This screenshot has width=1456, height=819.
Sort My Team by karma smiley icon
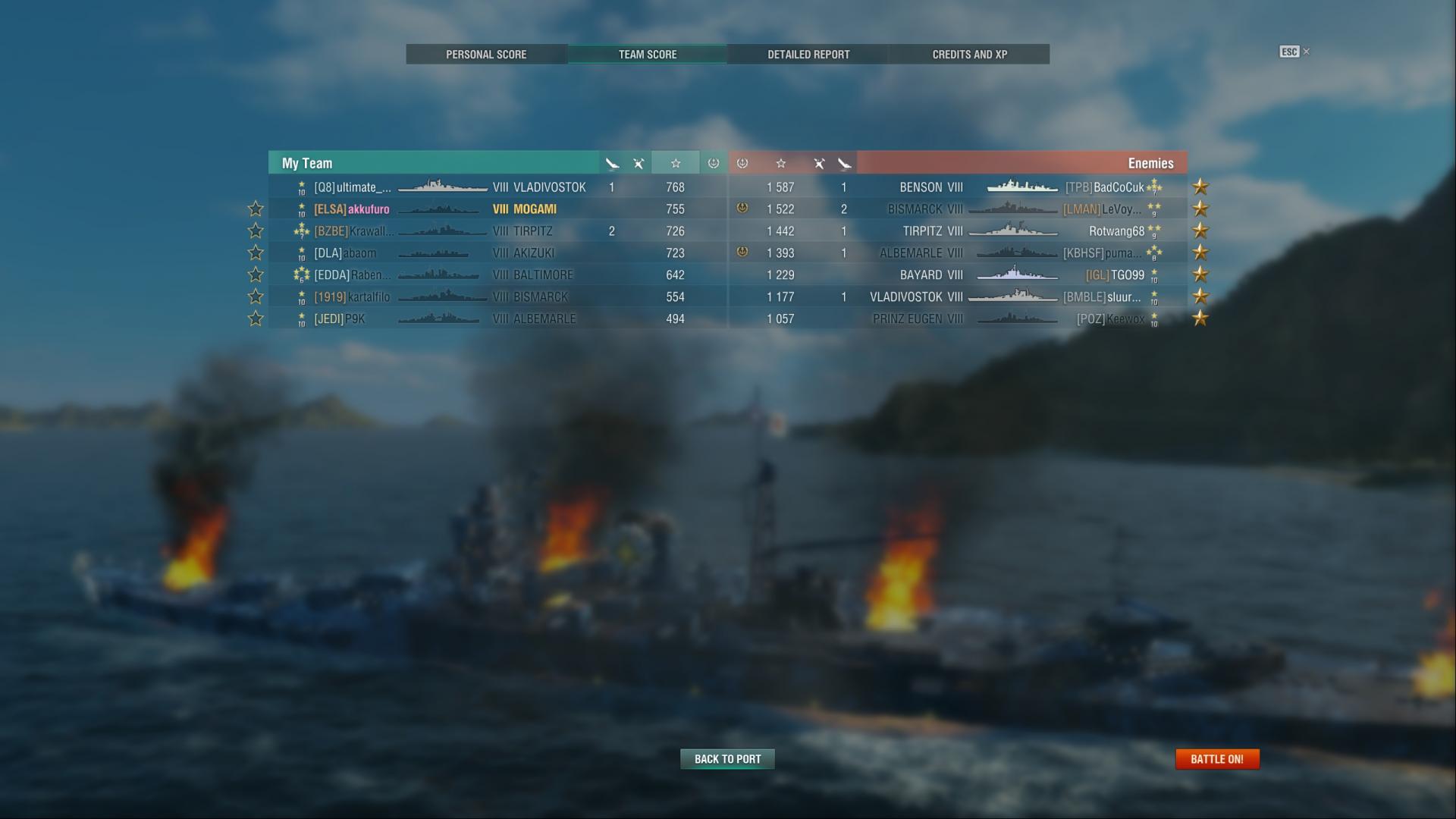click(713, 163)
